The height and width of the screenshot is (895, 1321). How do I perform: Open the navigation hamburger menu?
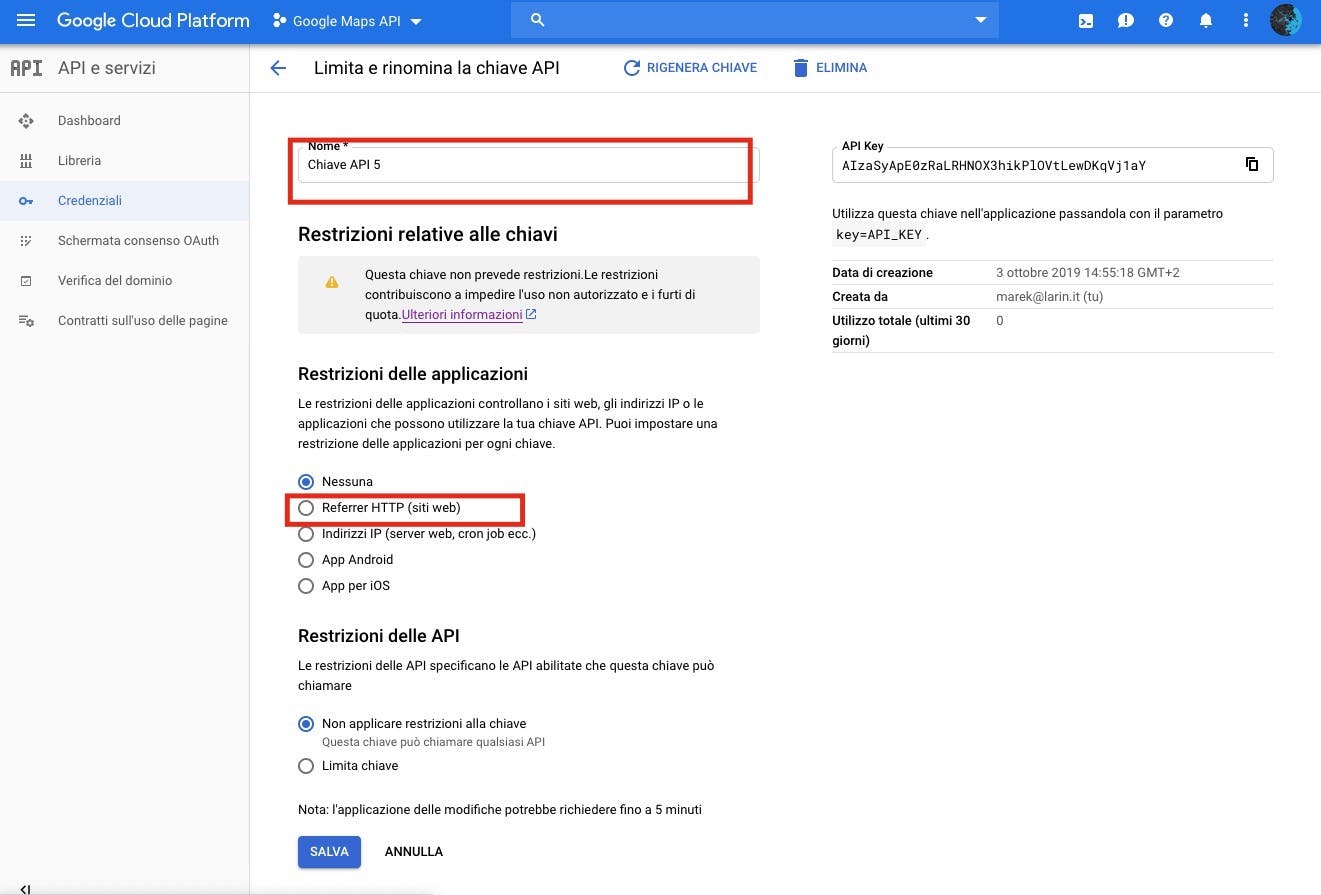coord(26,20)
